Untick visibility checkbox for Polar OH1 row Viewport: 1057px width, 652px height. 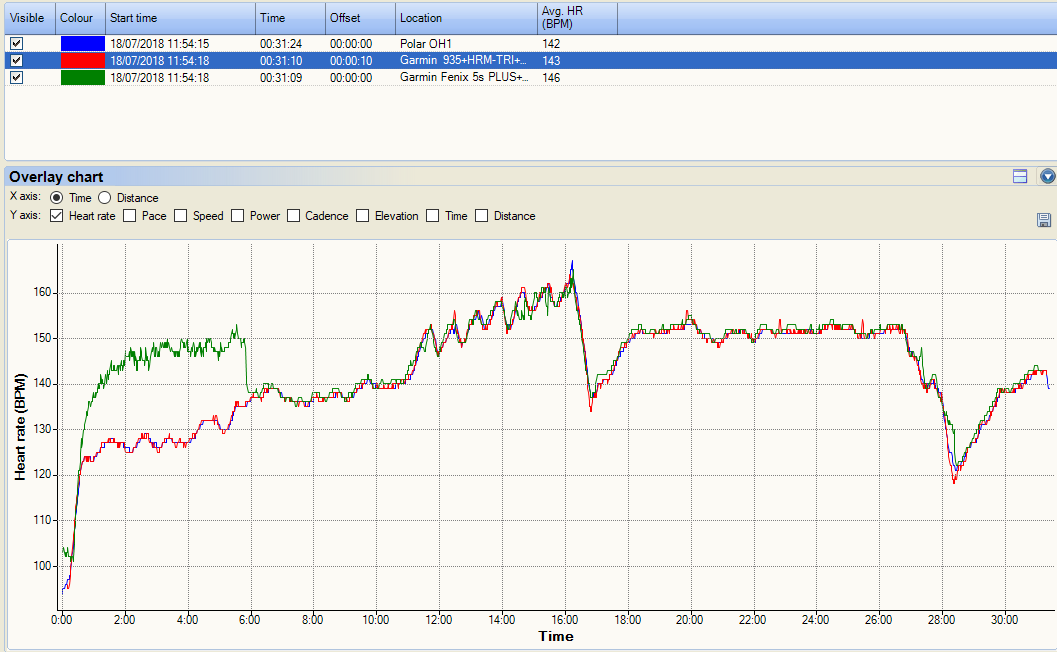click(15, 44)
